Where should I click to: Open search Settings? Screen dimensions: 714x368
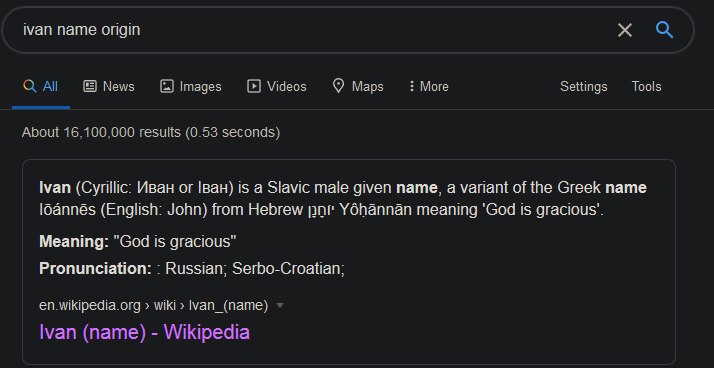[583, 86]
